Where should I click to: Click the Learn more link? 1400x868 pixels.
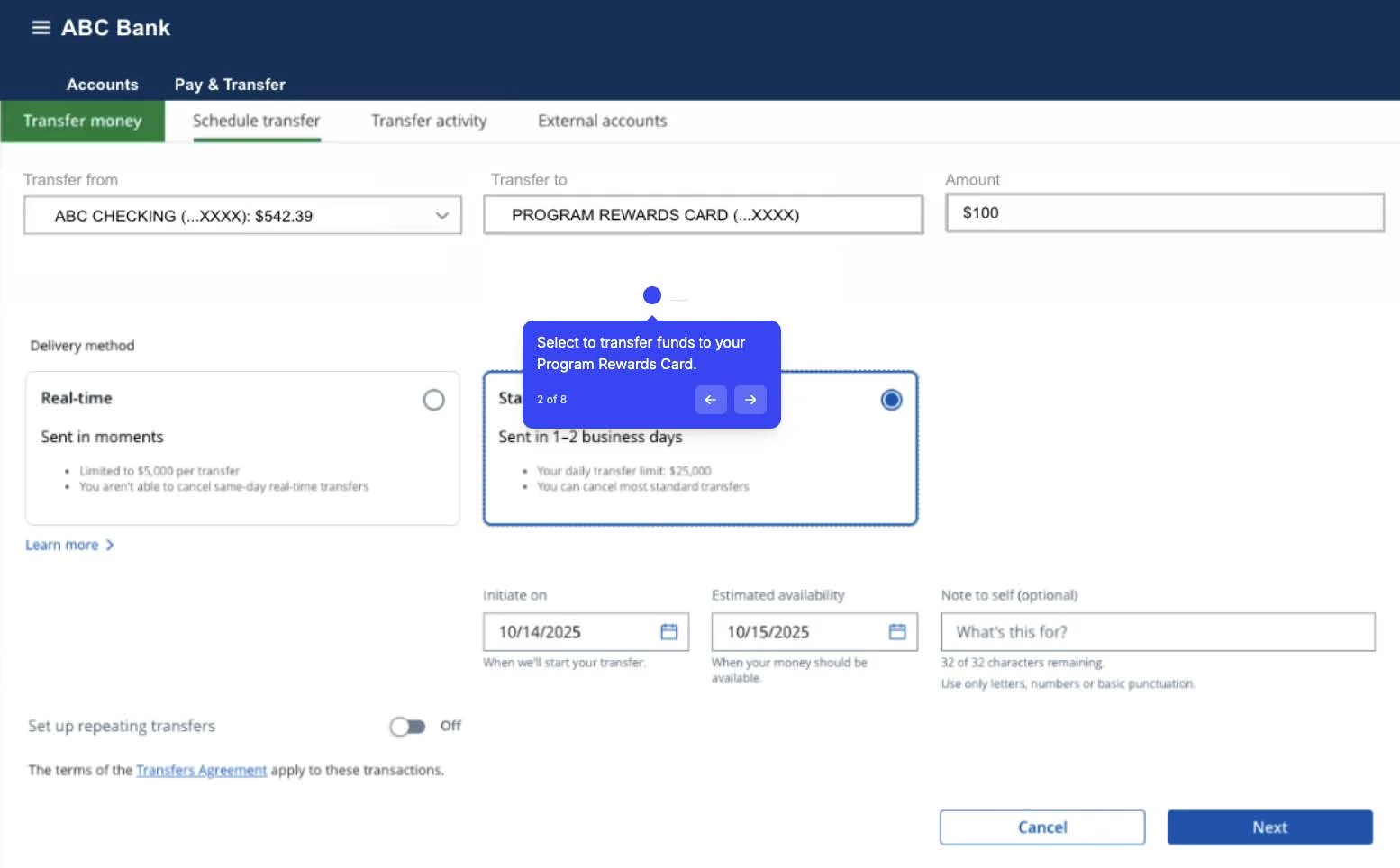tap(69, 546)
